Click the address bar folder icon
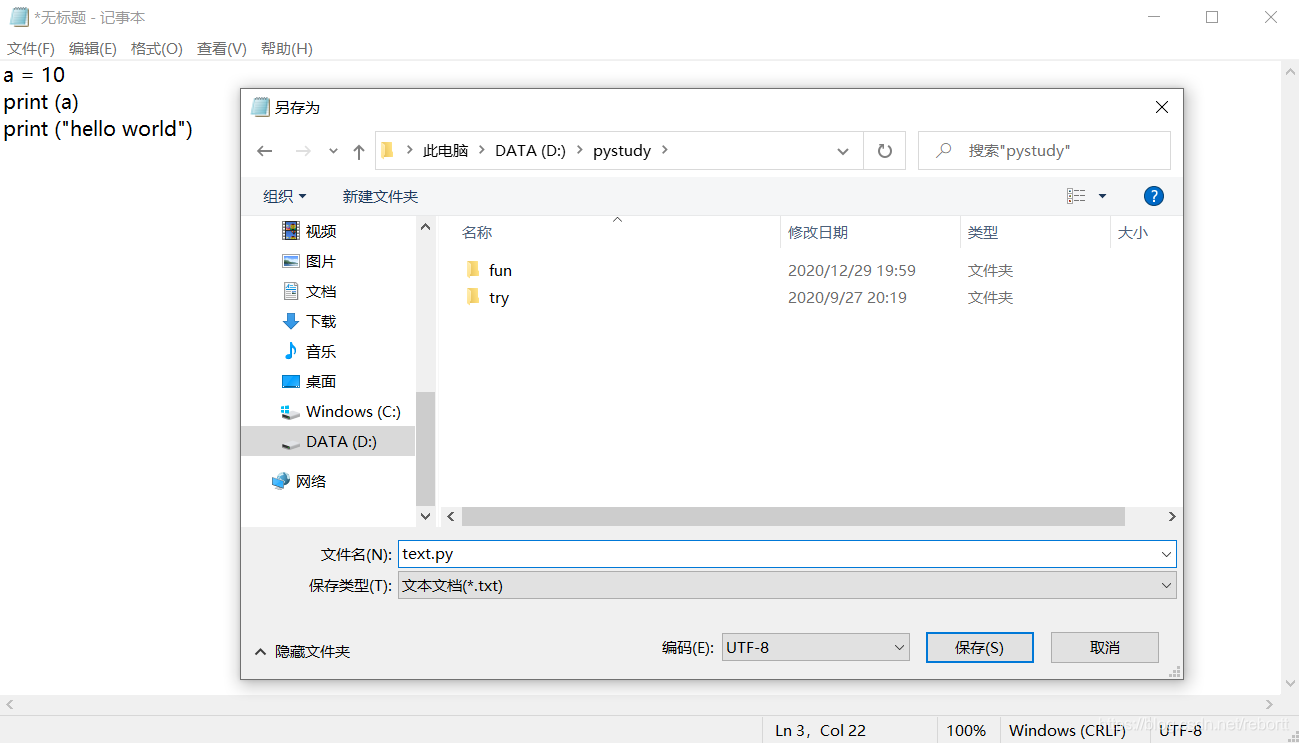The width and height of the screenshot is (1299, 743). pos(388,151)
